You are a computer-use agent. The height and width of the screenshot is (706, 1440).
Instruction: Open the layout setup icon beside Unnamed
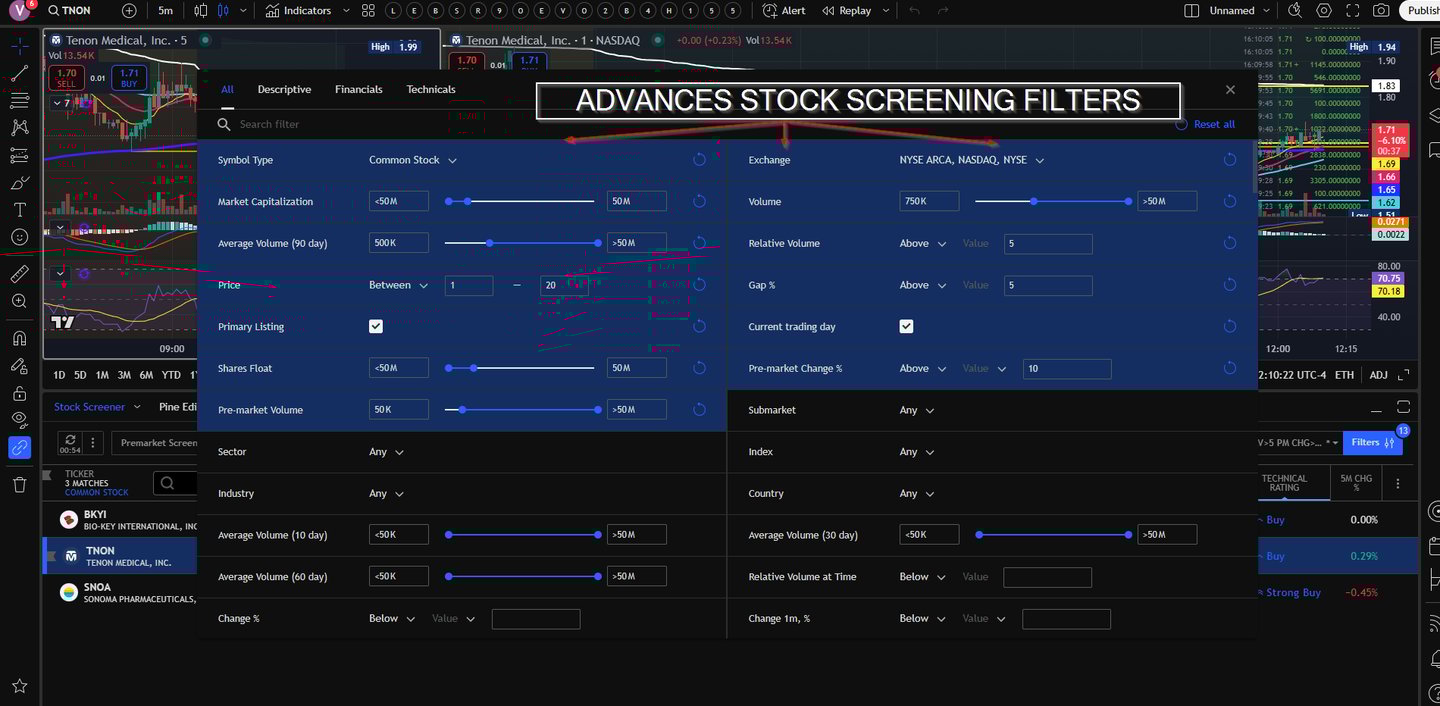click(1191, 10)
